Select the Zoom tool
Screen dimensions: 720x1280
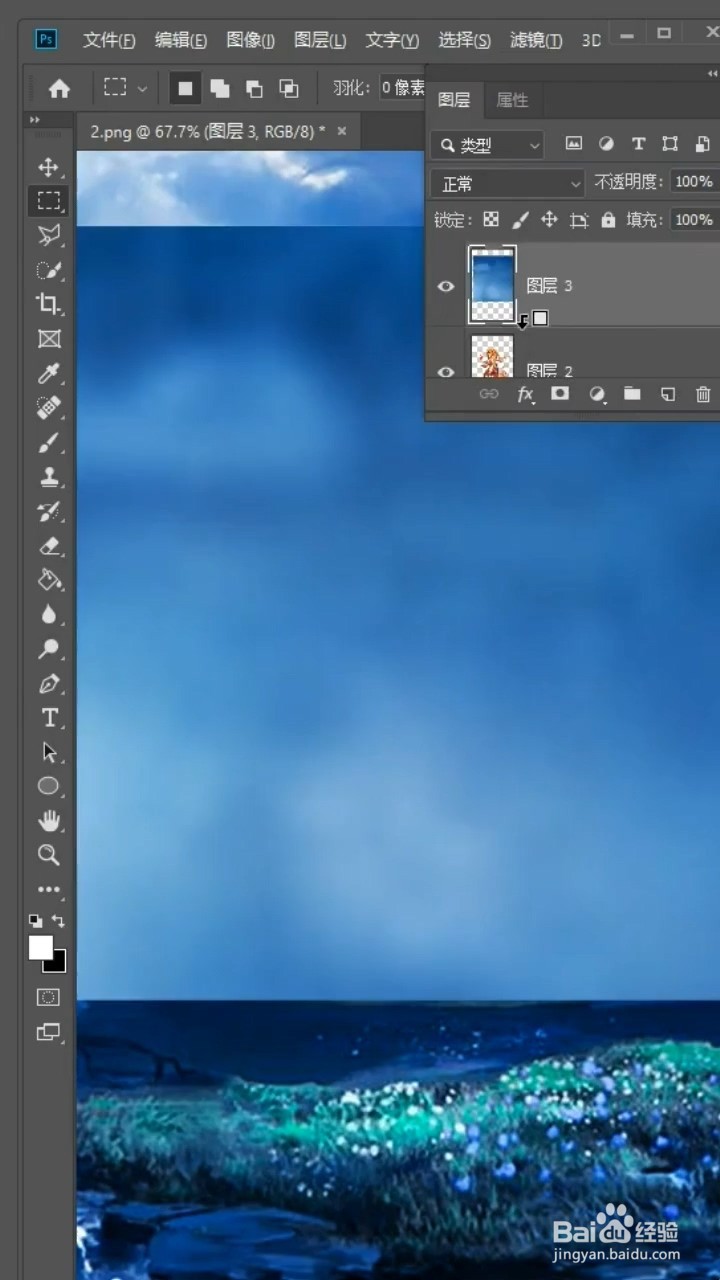[48, 855]
